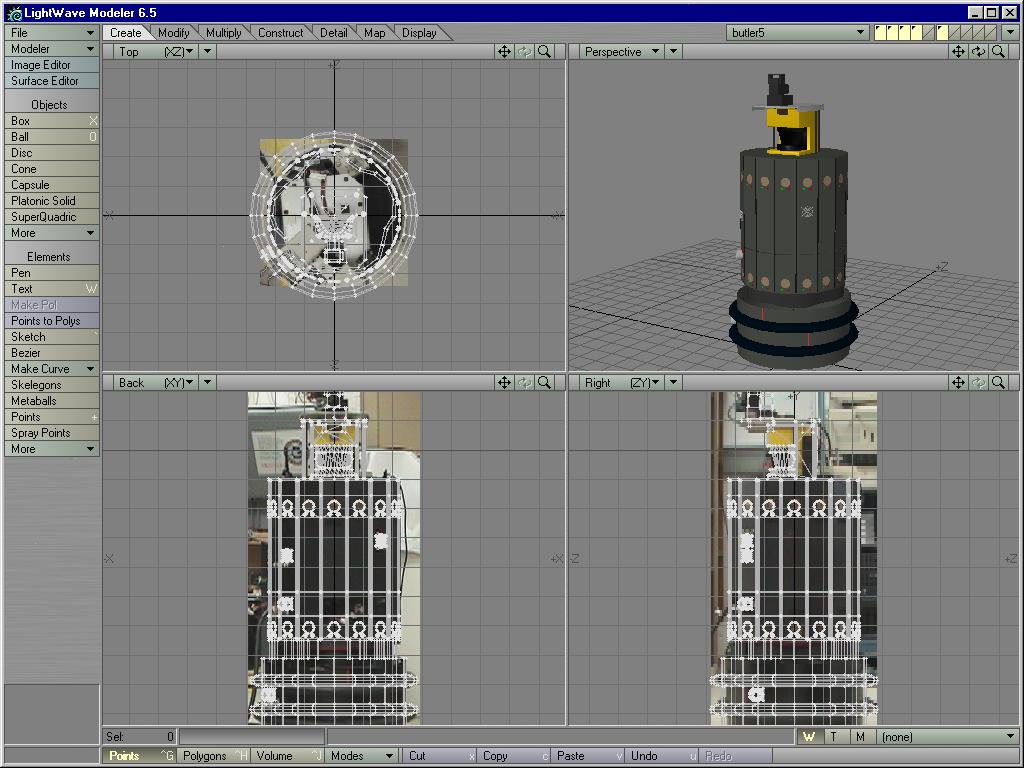Select the first foreground layer swatch
This screenshot has width=1024, height=768.
[x=881, y=30]
